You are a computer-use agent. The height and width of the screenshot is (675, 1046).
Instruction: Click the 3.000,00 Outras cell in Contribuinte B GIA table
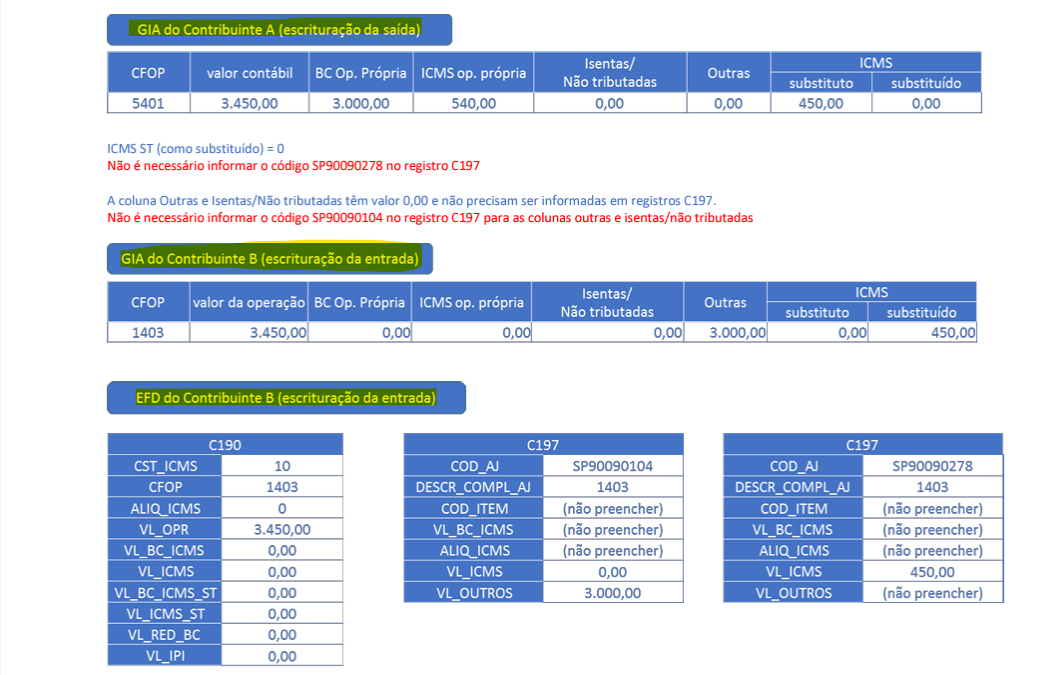click(x=726, y=332)
